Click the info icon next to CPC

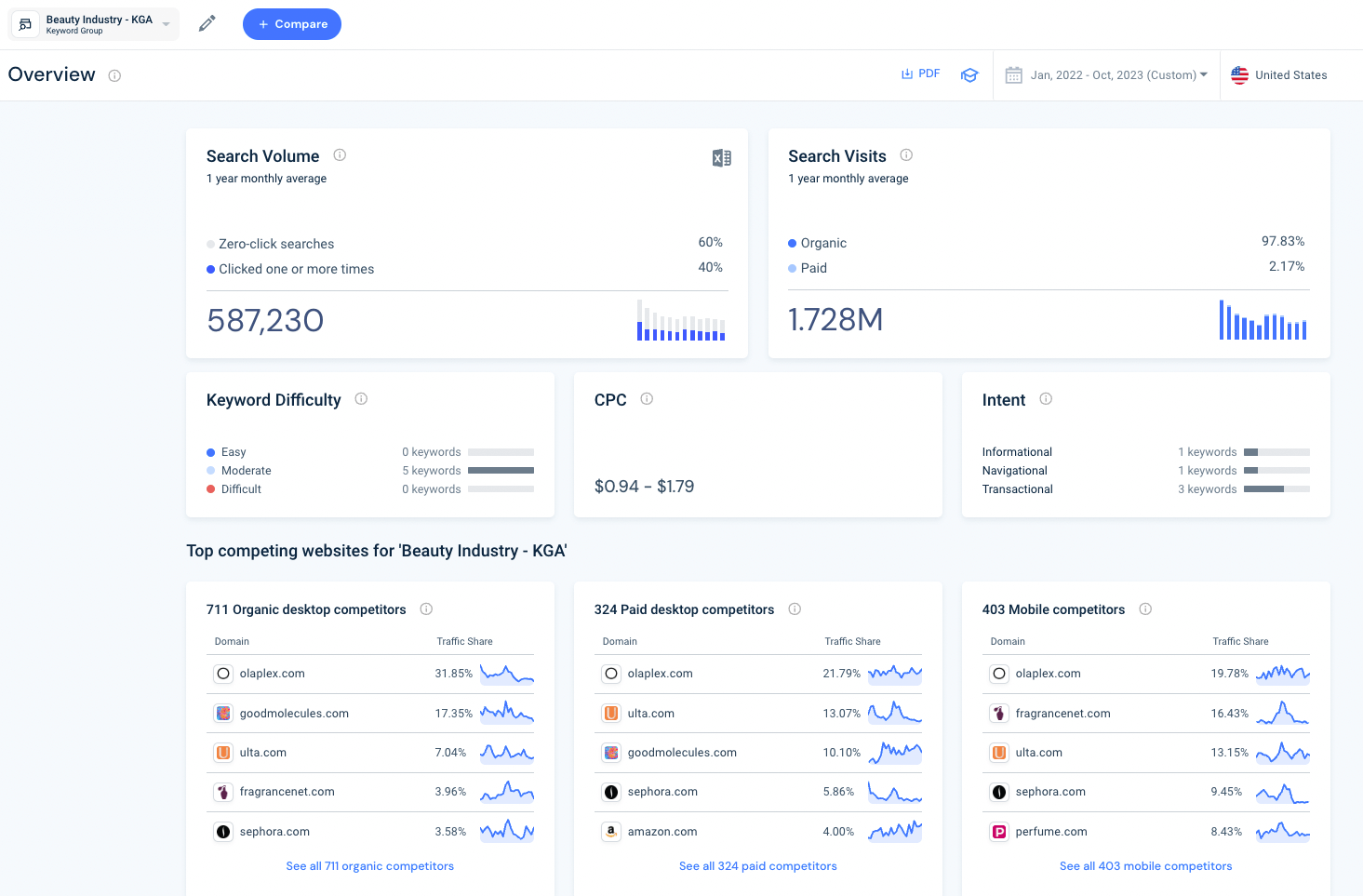point(647,399)
